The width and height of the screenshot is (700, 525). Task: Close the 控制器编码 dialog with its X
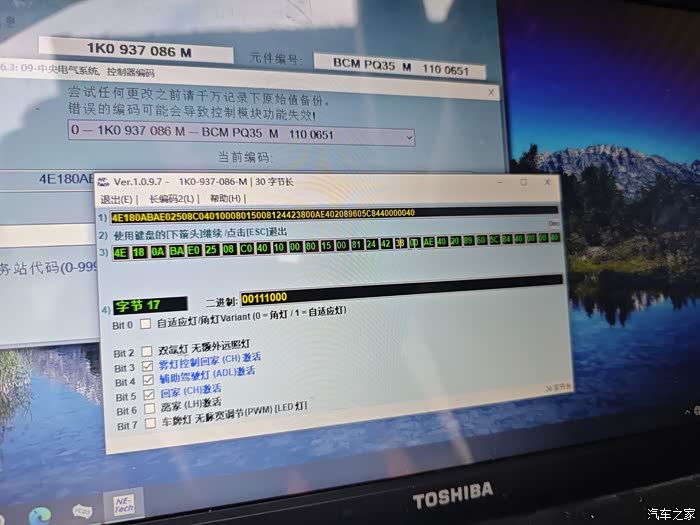(491, 92)
